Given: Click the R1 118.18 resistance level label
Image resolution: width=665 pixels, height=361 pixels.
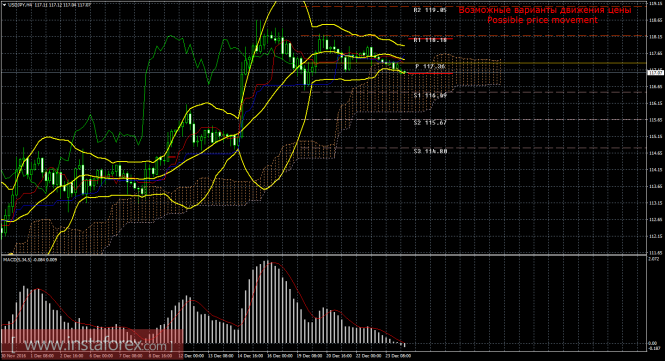Looking at the screenshot, I should pyautogui.click(x=430, y=40).
